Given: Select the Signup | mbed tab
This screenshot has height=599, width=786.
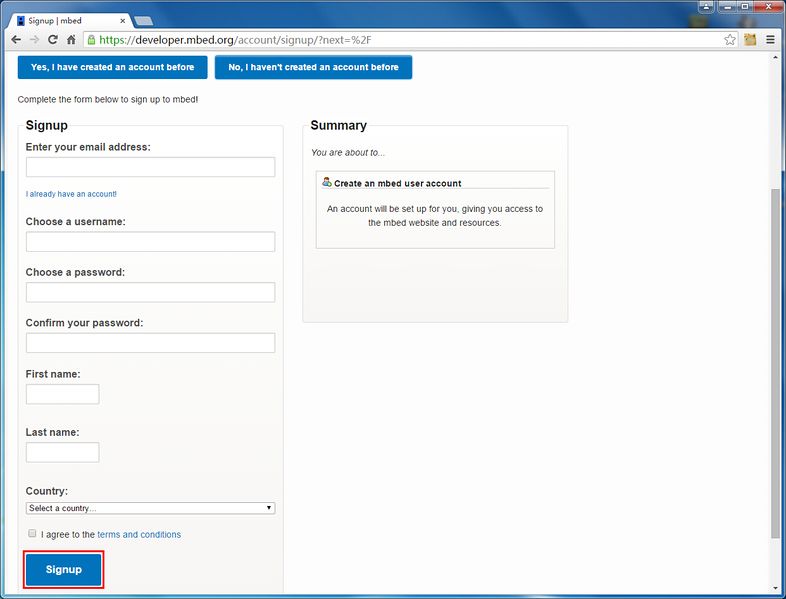Looking at the screenshot, I should pos(69,21).
